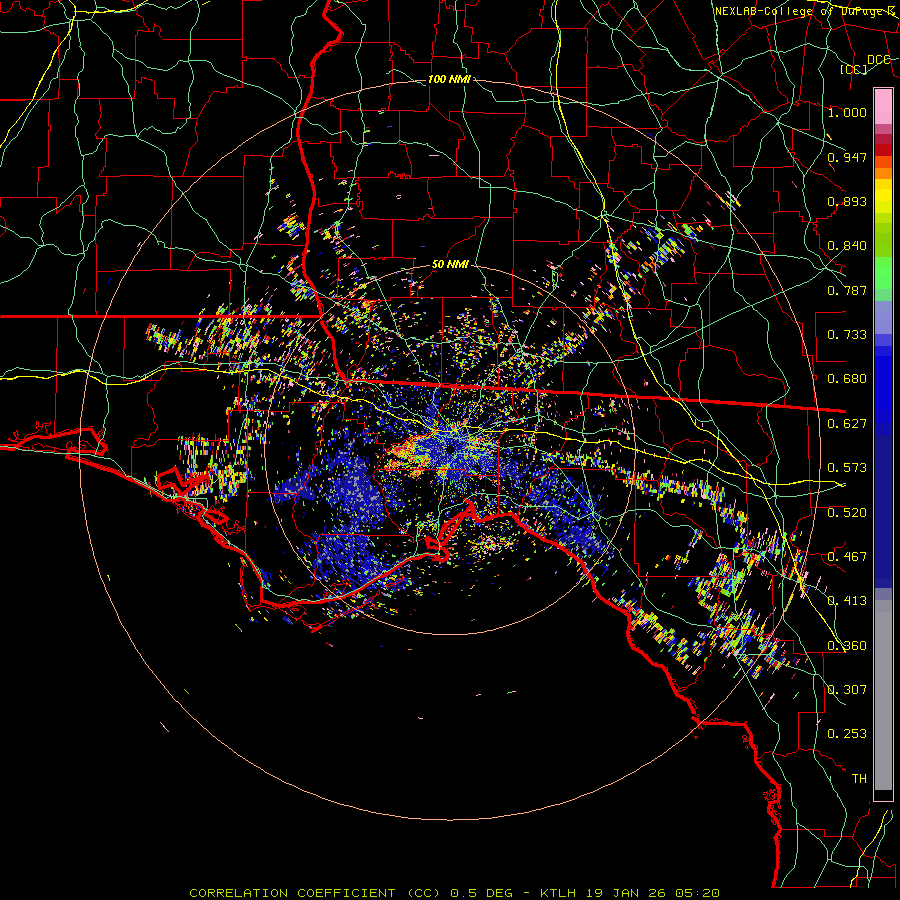Click CORRELATION COEFFICIENT (CC) in the caption
The height and width of the screenshot is (900, 900).
click(x=314, y=893)
